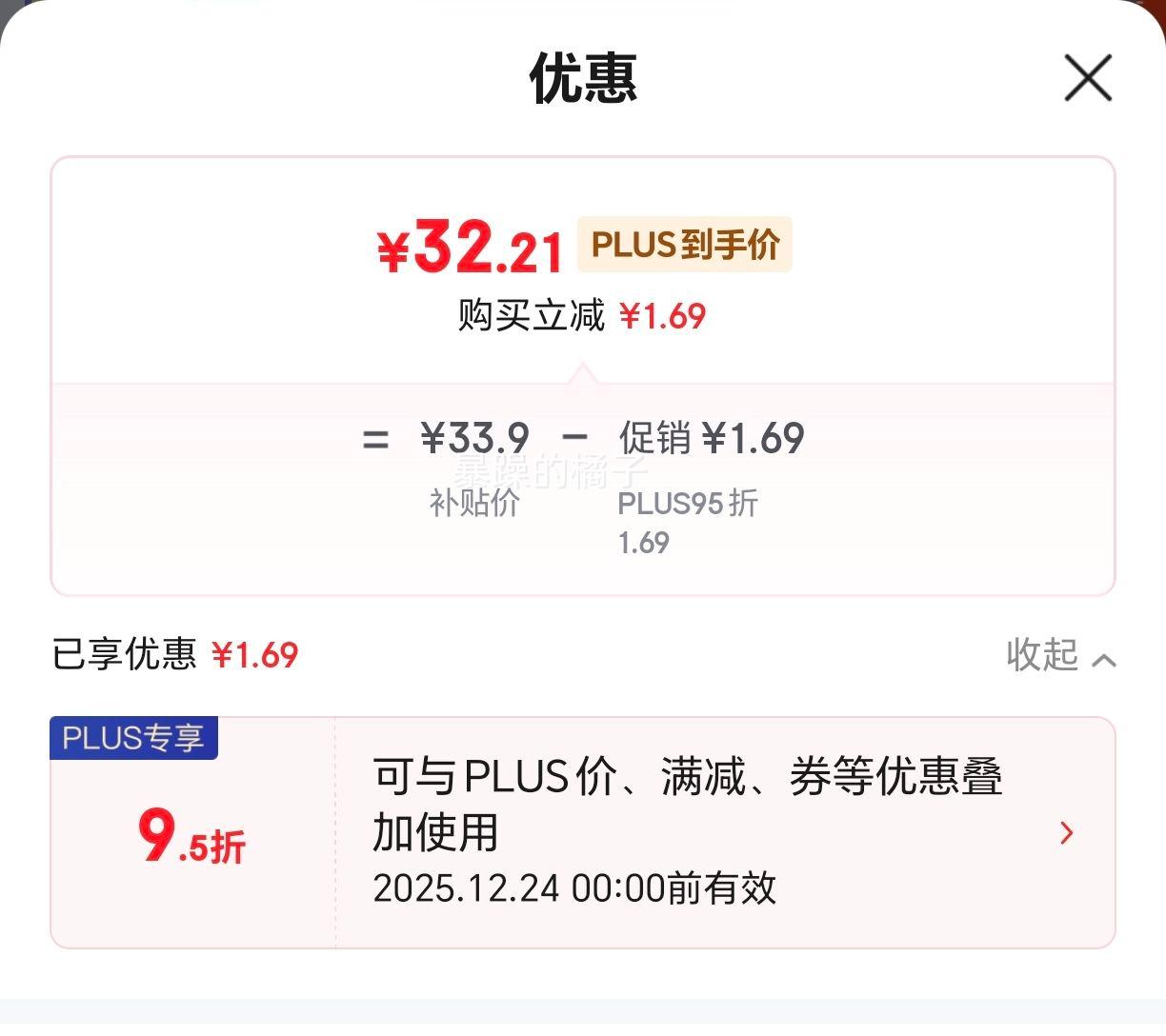Close the 优惠 popup with X
1166x1036 pixels.
click(1088, 78)
